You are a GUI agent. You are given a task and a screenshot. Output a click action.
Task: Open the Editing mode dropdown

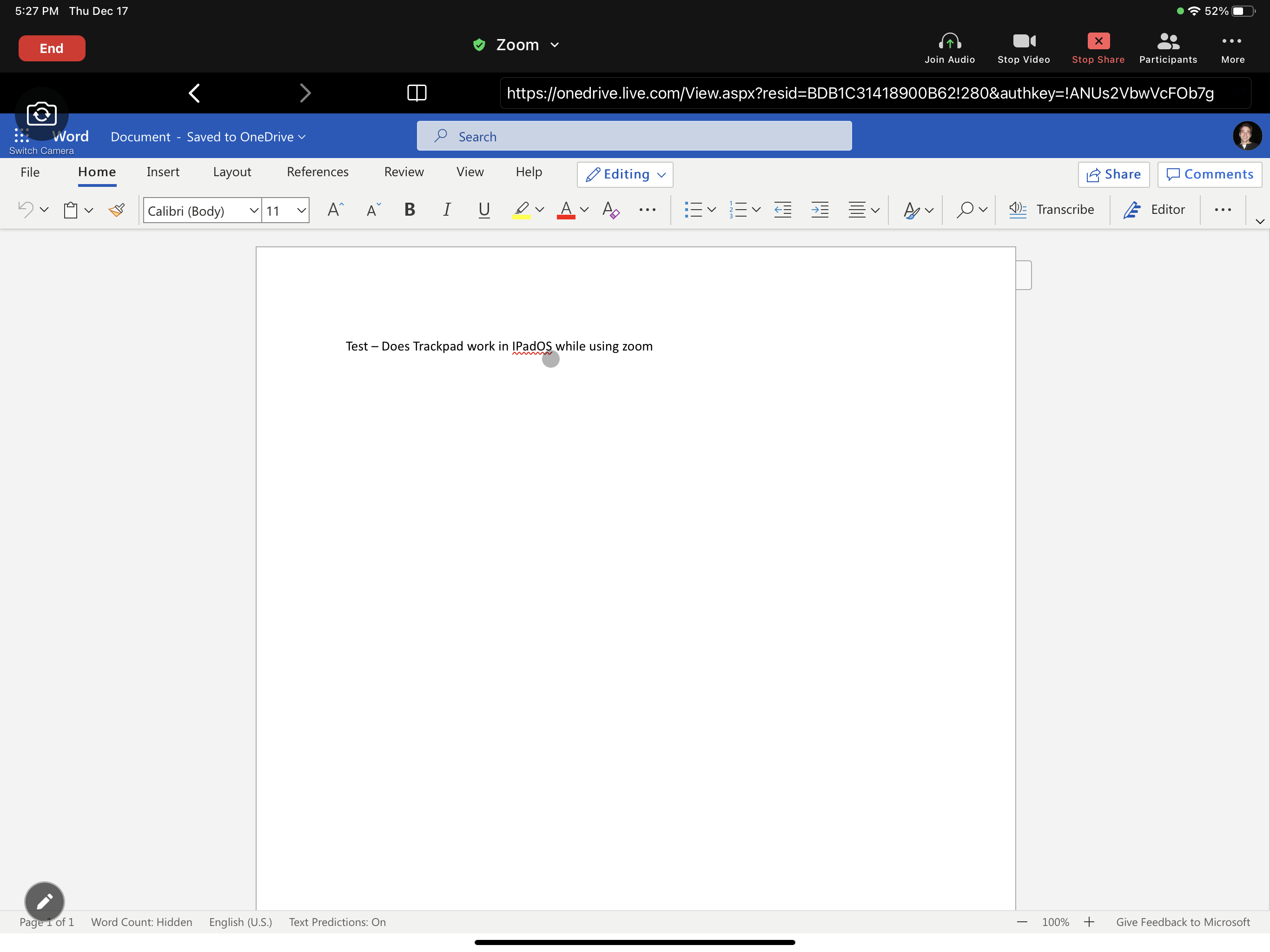(x=625, y=175)
